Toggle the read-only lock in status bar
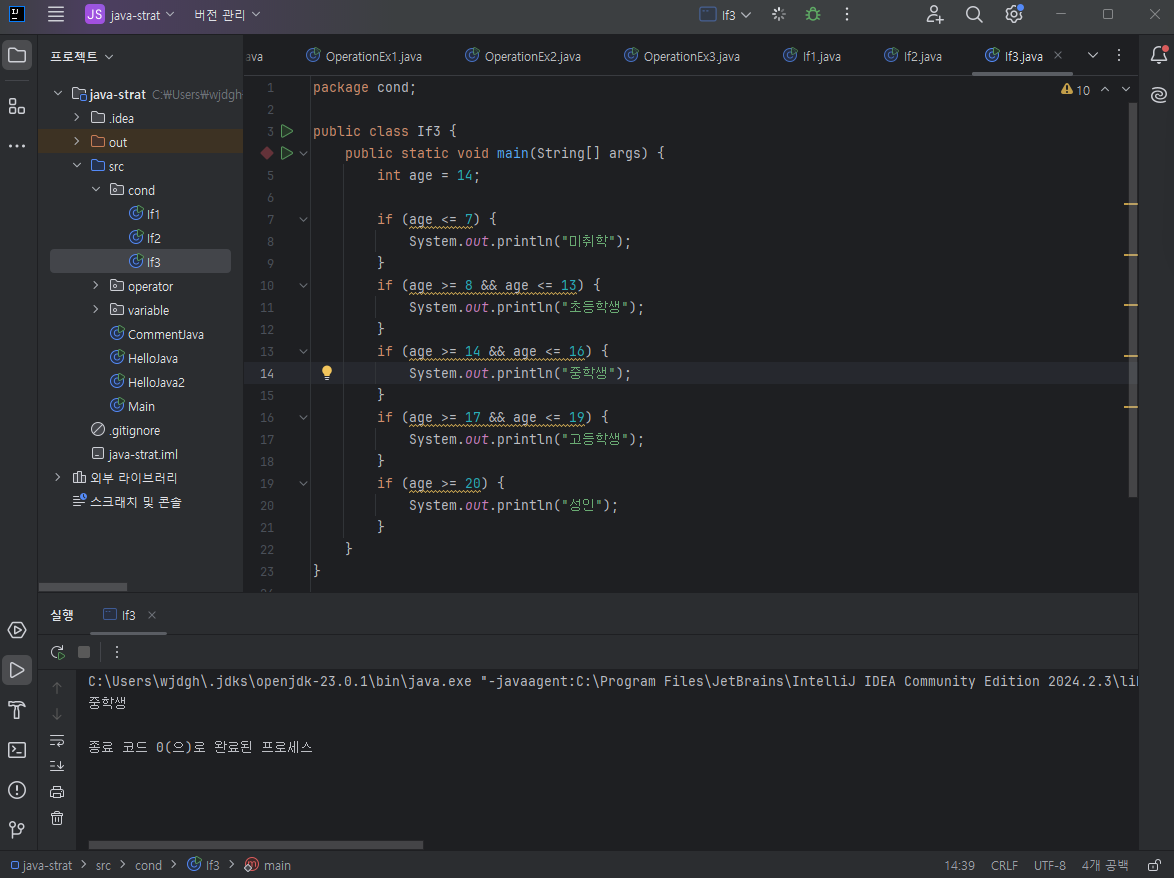The image size is (1174, 878). click(x=1154, y=865)
